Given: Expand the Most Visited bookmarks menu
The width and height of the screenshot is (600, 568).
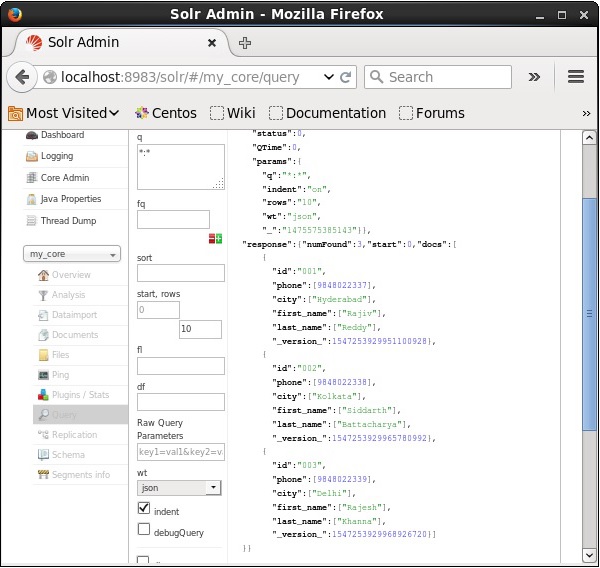Looking at the screenshot, I should coord(64,113).
